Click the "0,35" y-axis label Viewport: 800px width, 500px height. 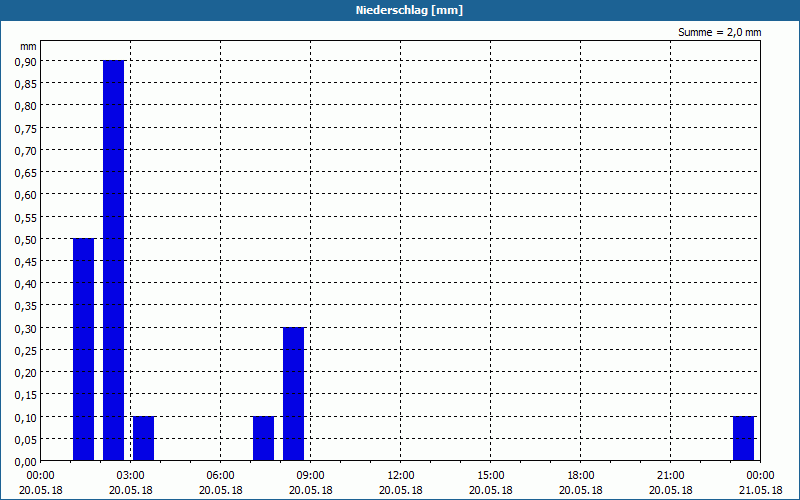tap(26, 306)
